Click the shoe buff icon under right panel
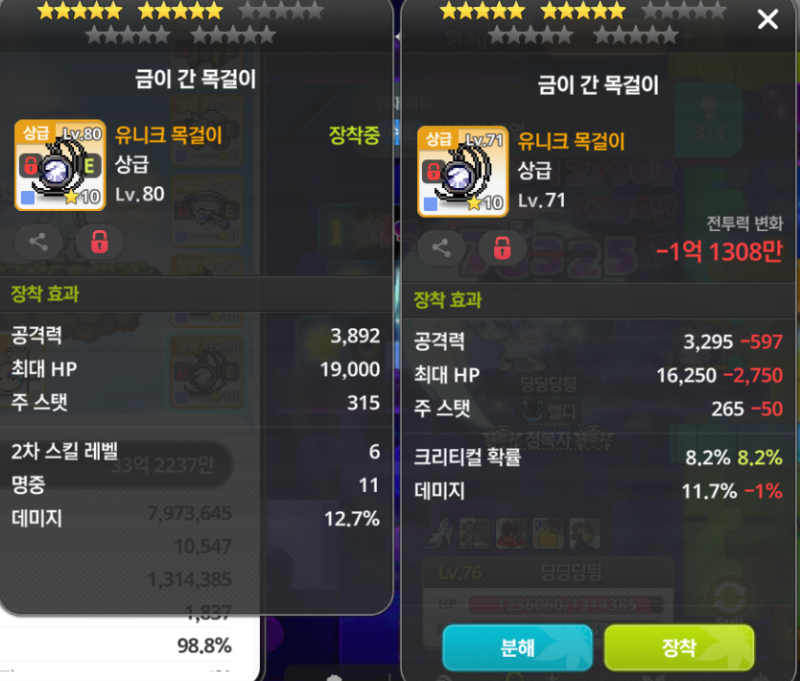Image resolution: width=800 pixels, height=681 pixels. (440, 533)
